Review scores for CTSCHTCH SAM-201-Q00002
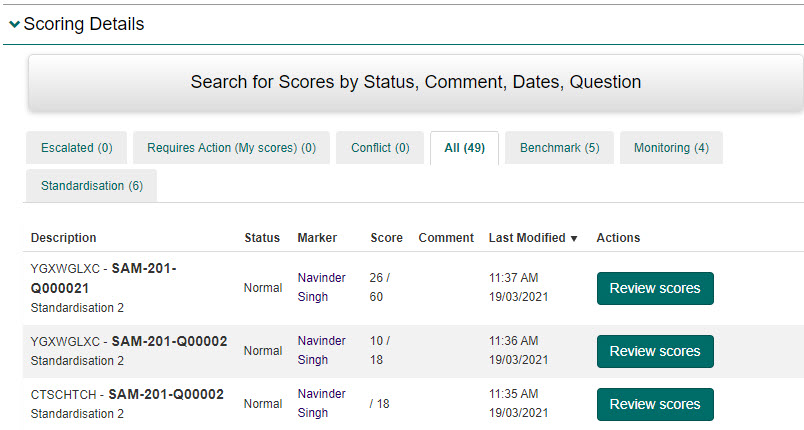 [x=655, y=404]
